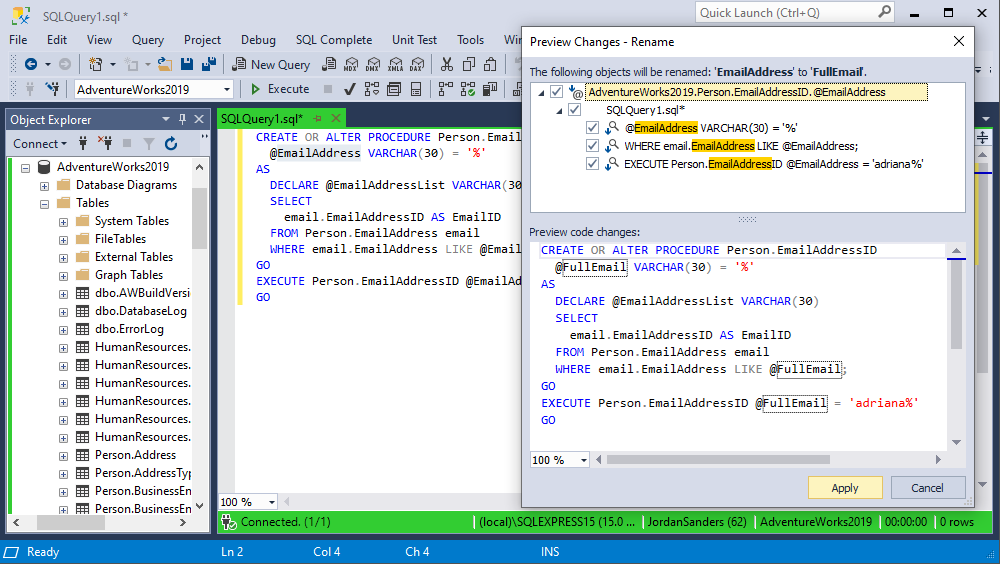The width and height of the screenshot is (1000, 564).
Task: Open the preview zoom 100 % dropdown
Action: (583, 460)
